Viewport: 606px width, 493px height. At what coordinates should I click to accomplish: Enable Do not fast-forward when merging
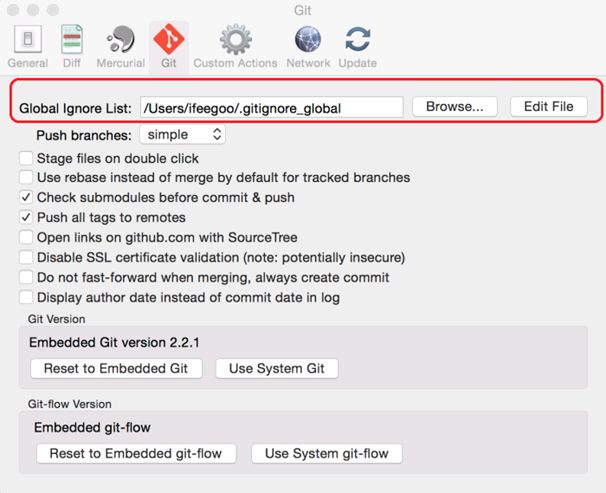click(26, 277)
